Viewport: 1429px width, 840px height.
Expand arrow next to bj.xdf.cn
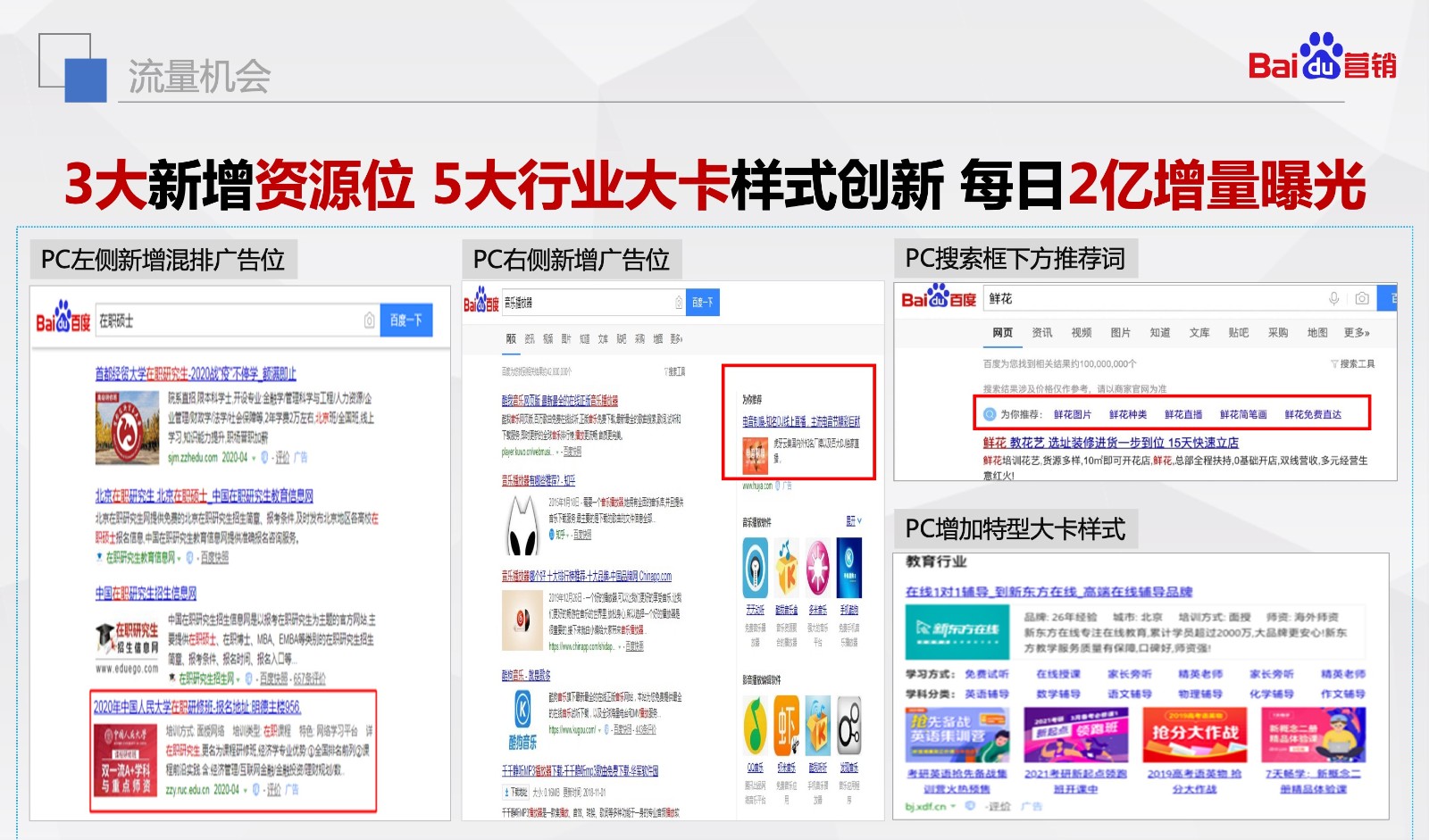pyautogui.click(x=953, y=806)
